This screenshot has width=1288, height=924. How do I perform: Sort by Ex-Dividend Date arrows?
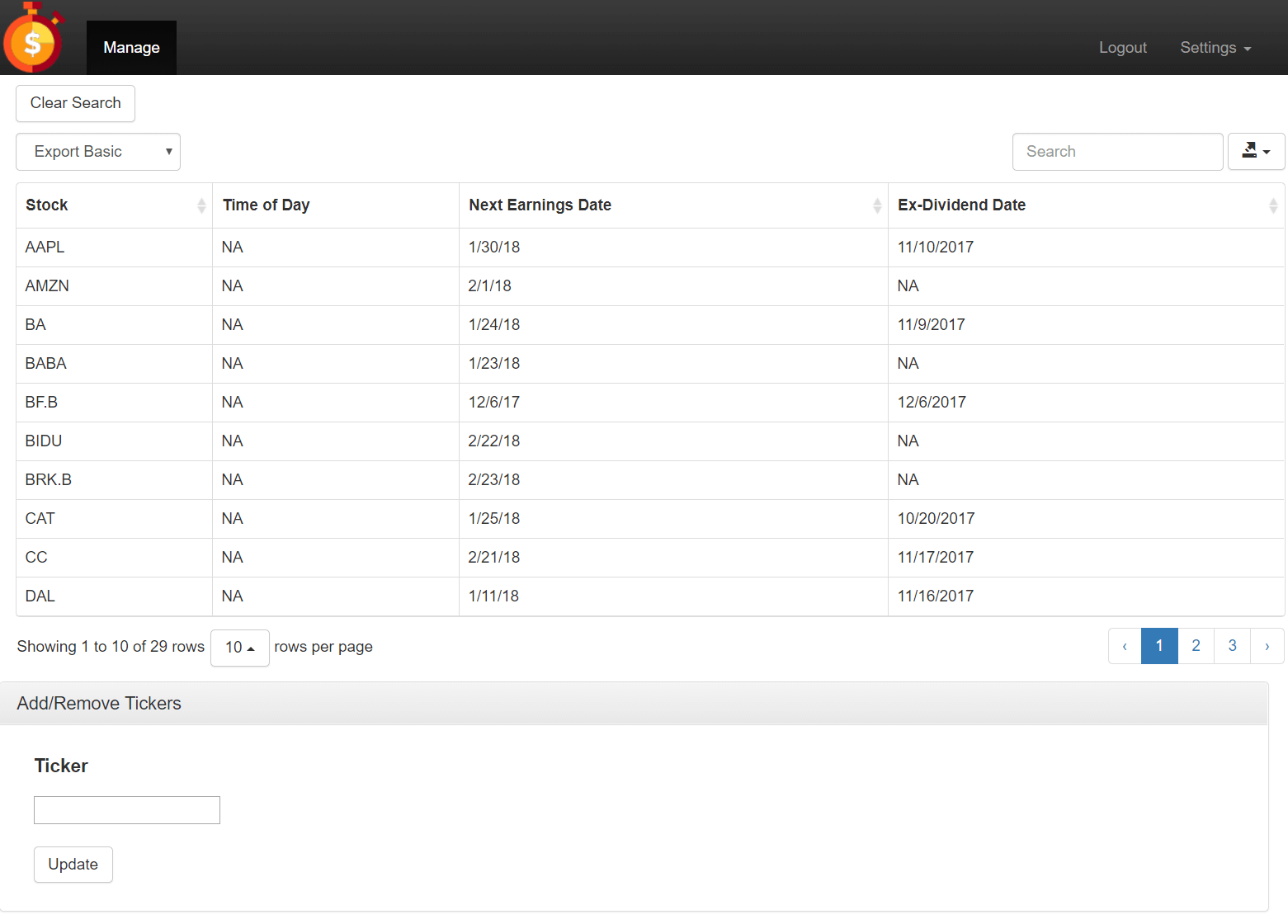(x=1273, y=205)
